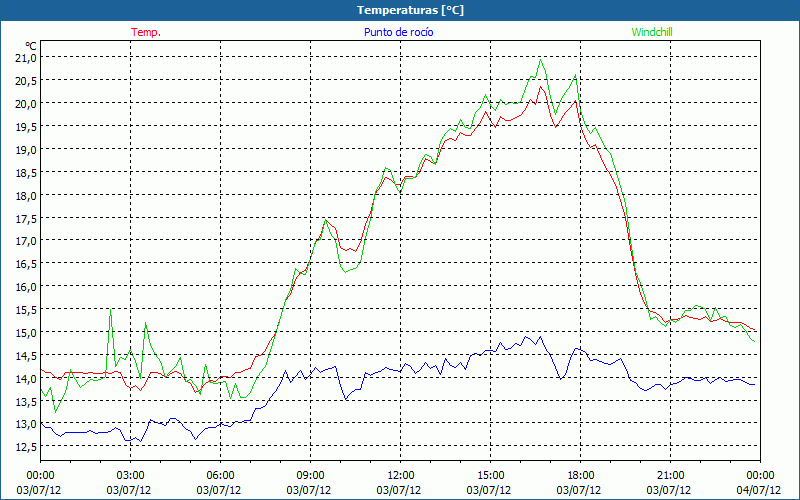The height and width of the screenshot is (500, 800).
Task: Click the '03/07/12' date beneath 18:00
Action: tap(579, 491)
